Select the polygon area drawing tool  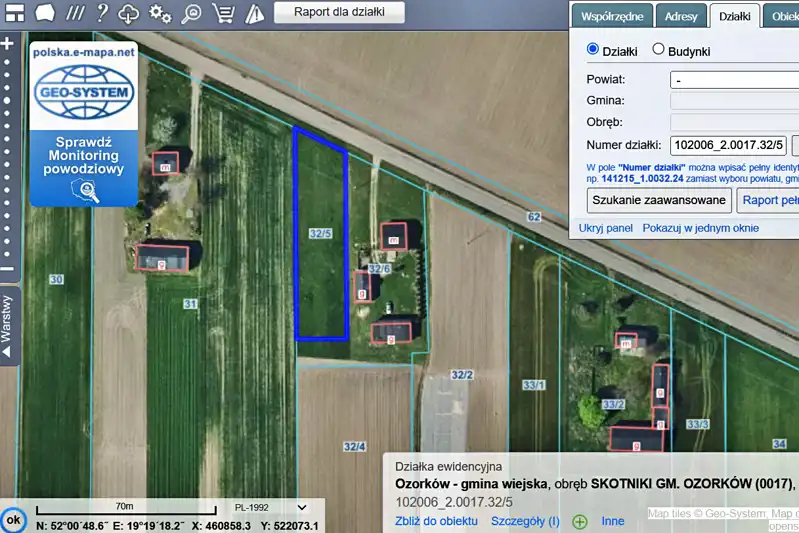pyautogui.click(x=44, y=13)
